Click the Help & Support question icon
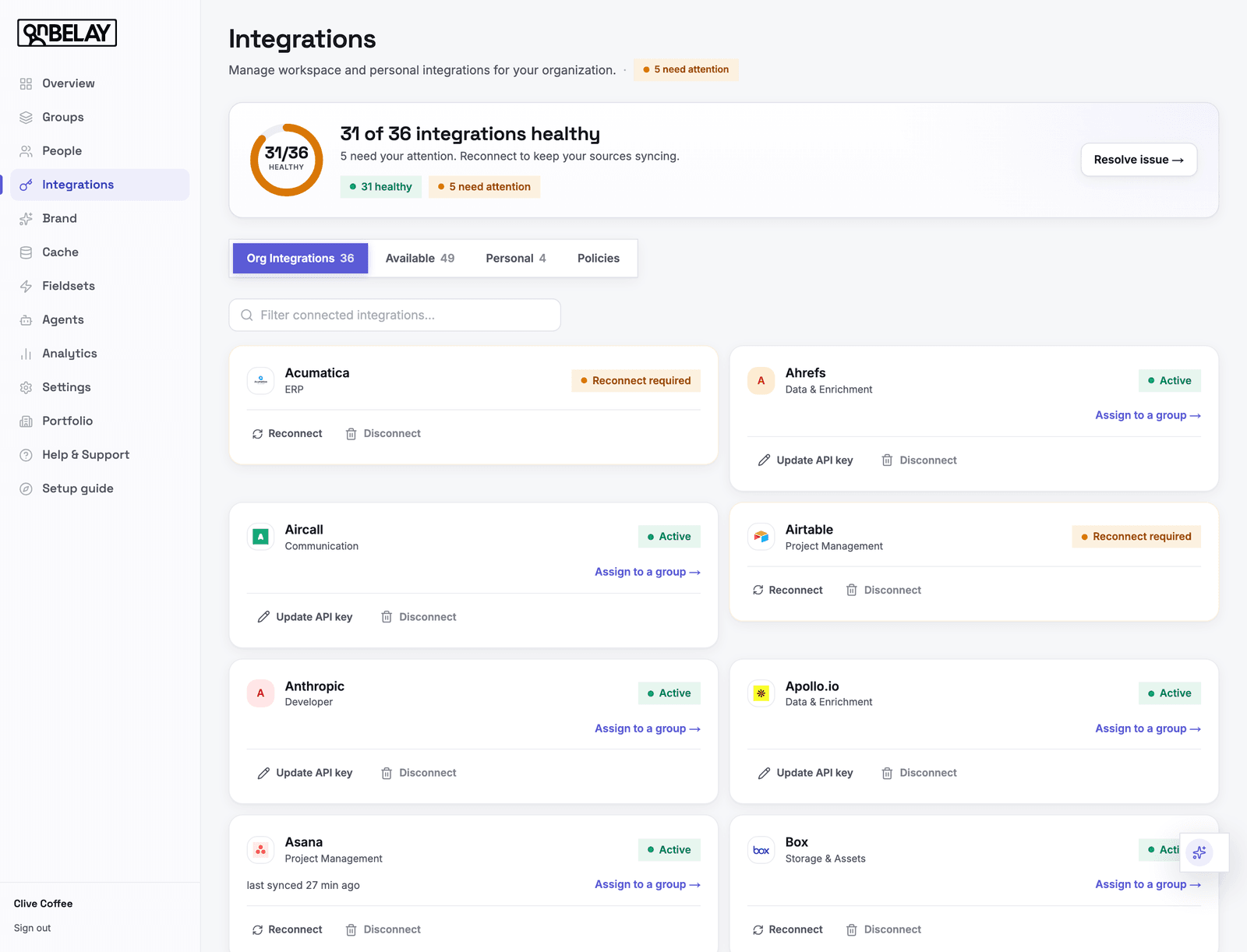 (26, 455)
